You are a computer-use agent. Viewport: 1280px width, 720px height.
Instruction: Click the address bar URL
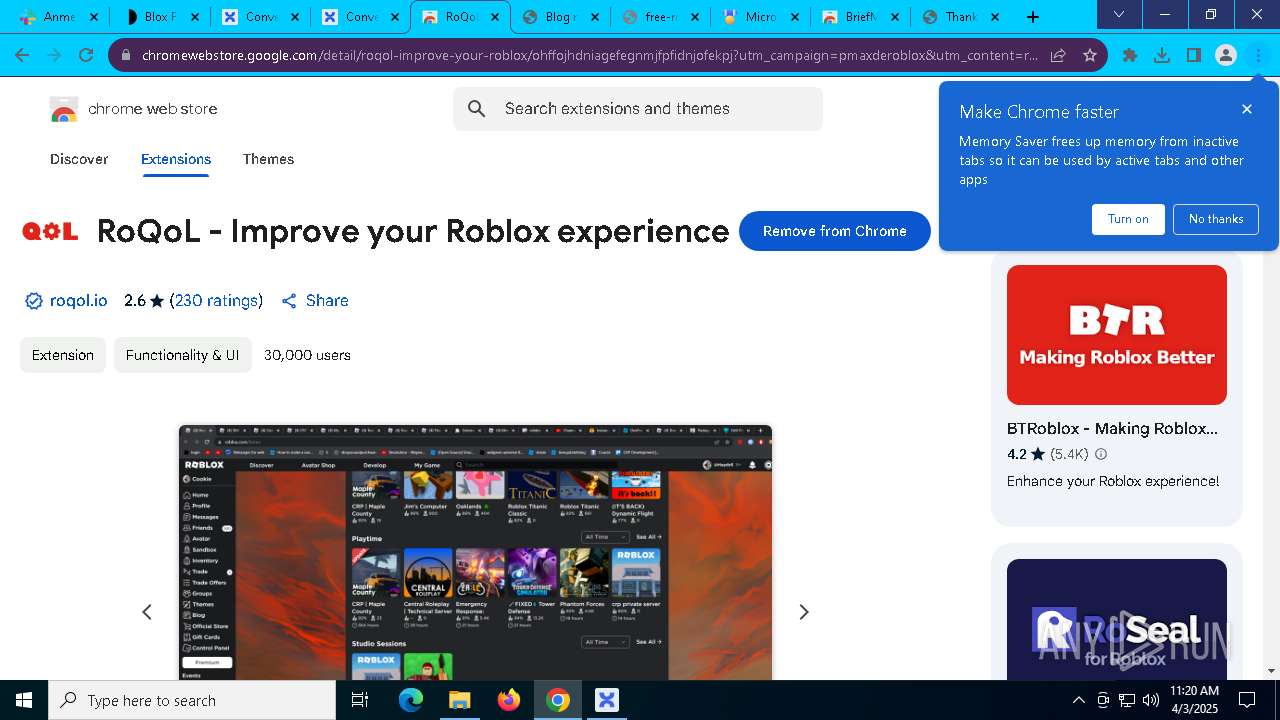(x=590, y=56)
